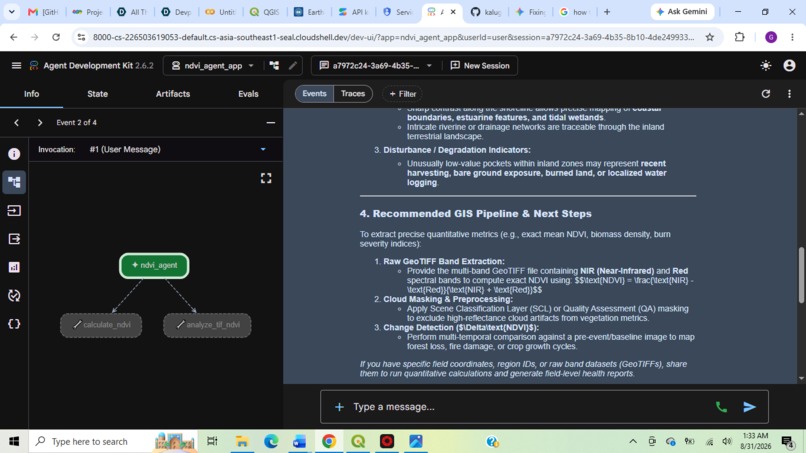Viewport: 806px width, 453px height.
Task: Click the '4. Recommended GIS Pipeline & Next Steps' heading
Action: pyautogui.click(x=475, y=213)
